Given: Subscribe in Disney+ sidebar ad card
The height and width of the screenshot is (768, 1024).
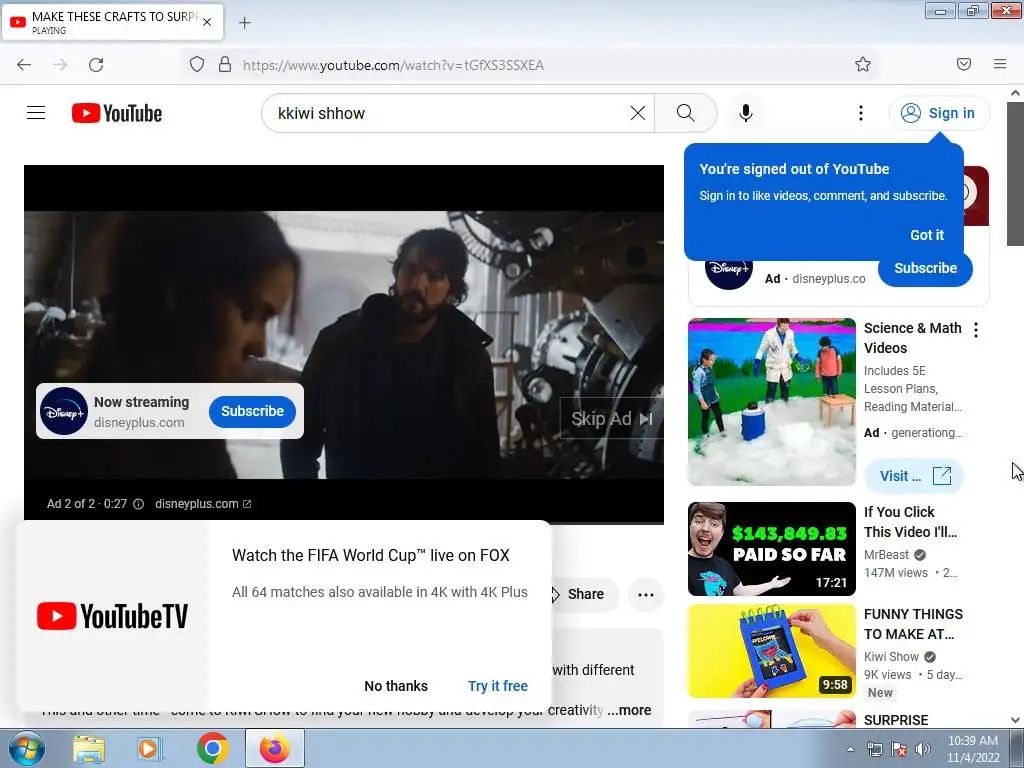Looking at the screenshot, I should click(925, 268).
